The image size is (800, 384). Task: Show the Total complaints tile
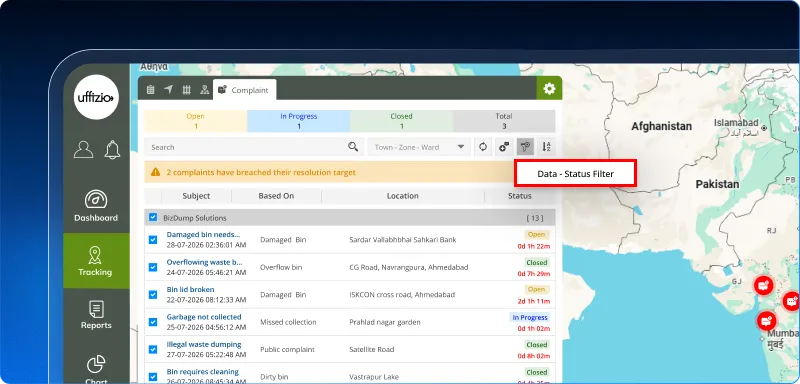tap(504, 121)
